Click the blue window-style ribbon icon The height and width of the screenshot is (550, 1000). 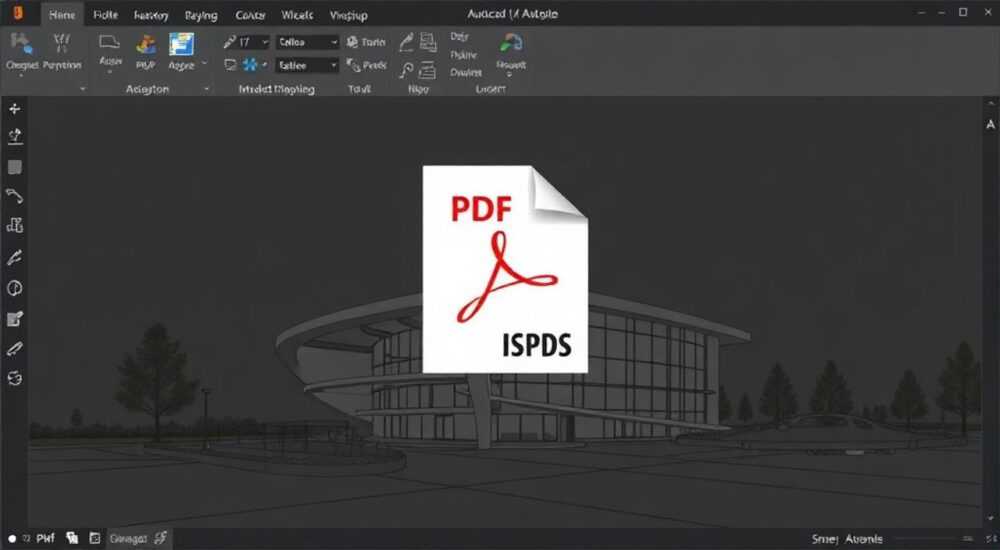181,44
